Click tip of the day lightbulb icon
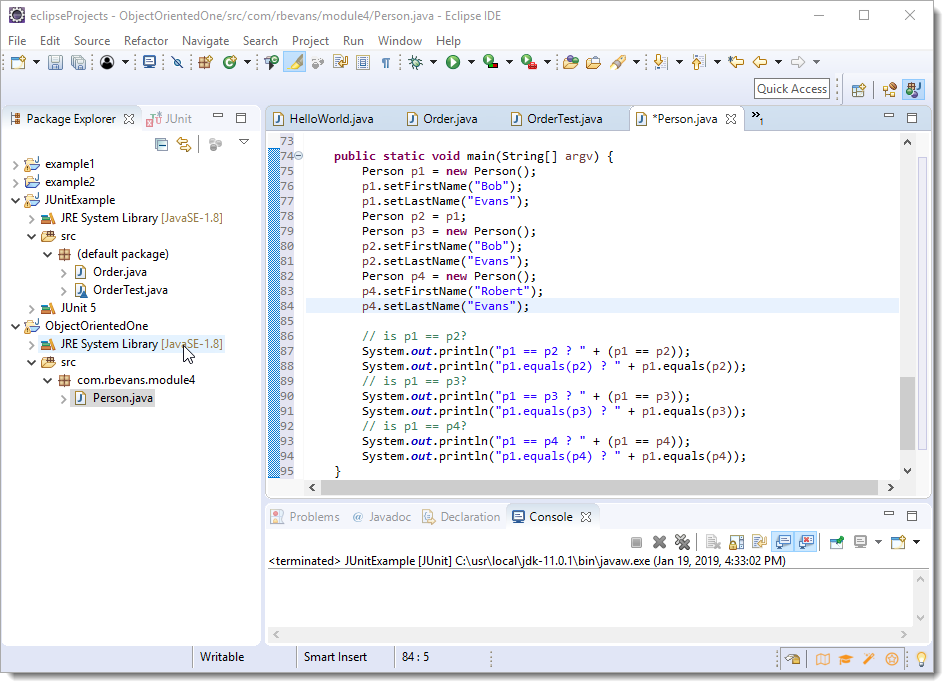The height and width of the screenshot is (688, 949). (x=921, y=660)
